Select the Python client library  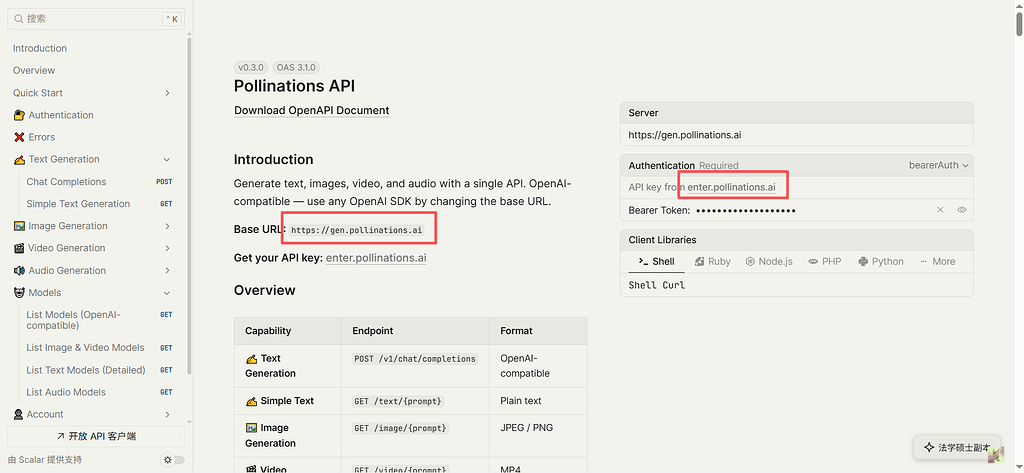(881, 261)
